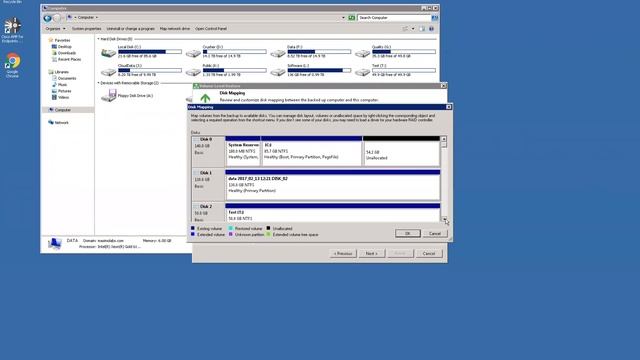The height and width of the screenshot is (360, 640).
Task: Click scroll up arrow in disks list
Action: click(444, 139)
